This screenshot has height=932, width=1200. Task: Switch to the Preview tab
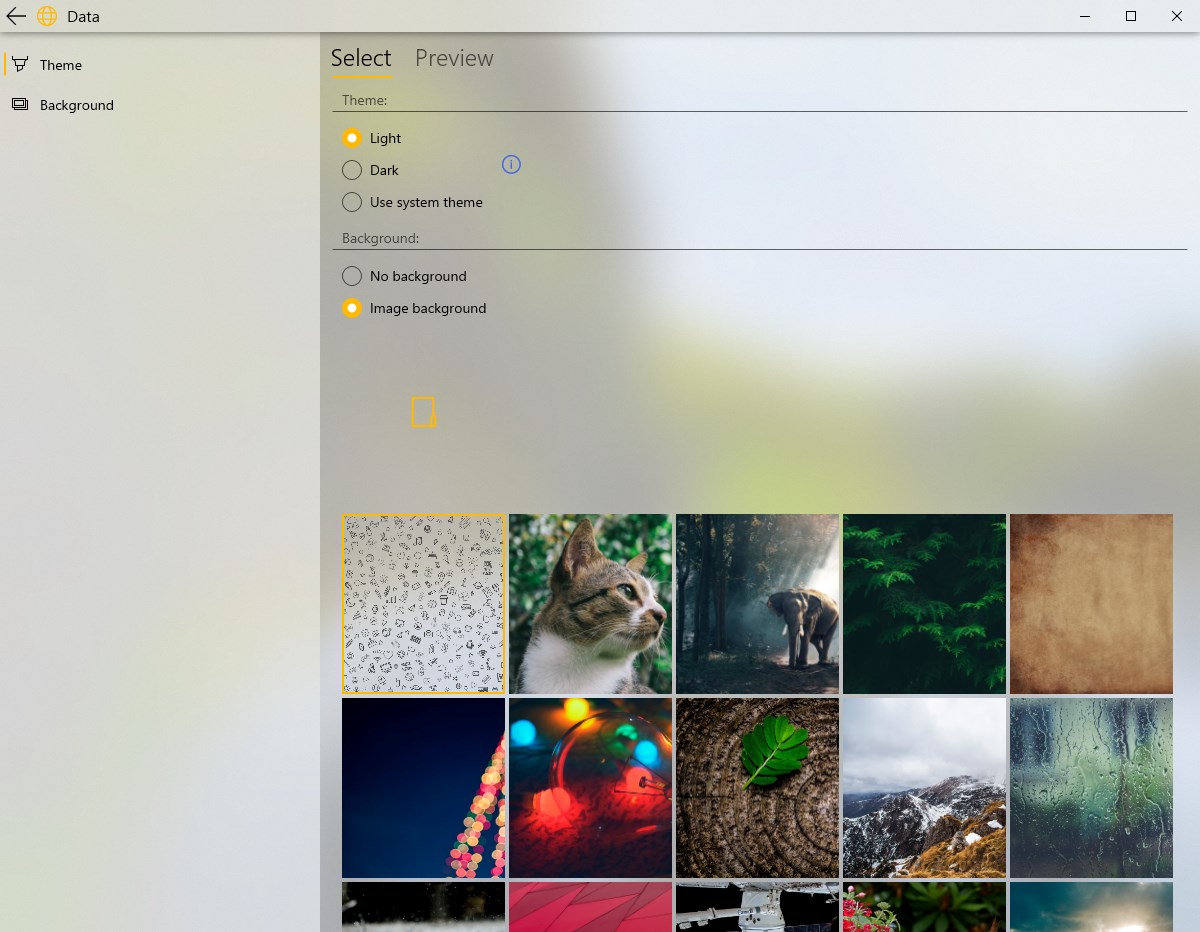point(454,58)
